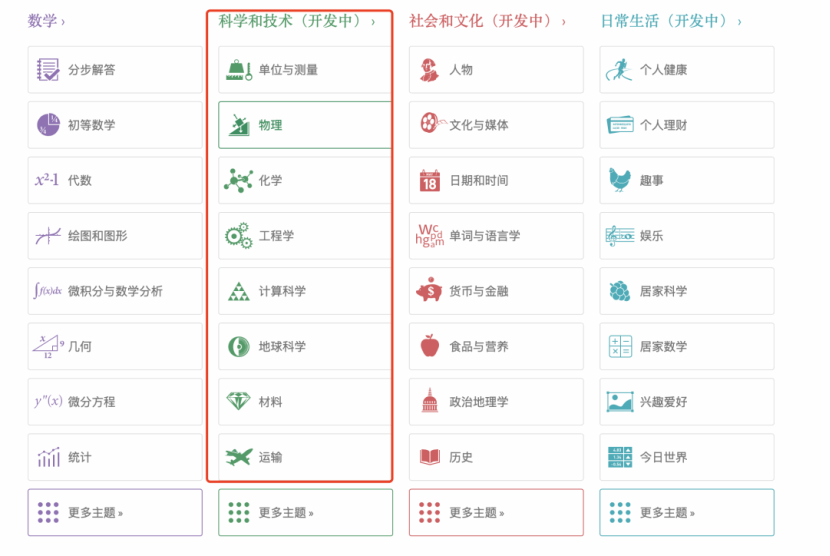The width and height of the screenshot is (830, 556).
Task: Show 更多主题 under Everyday Life column
Action: click(x=686, y=513)
